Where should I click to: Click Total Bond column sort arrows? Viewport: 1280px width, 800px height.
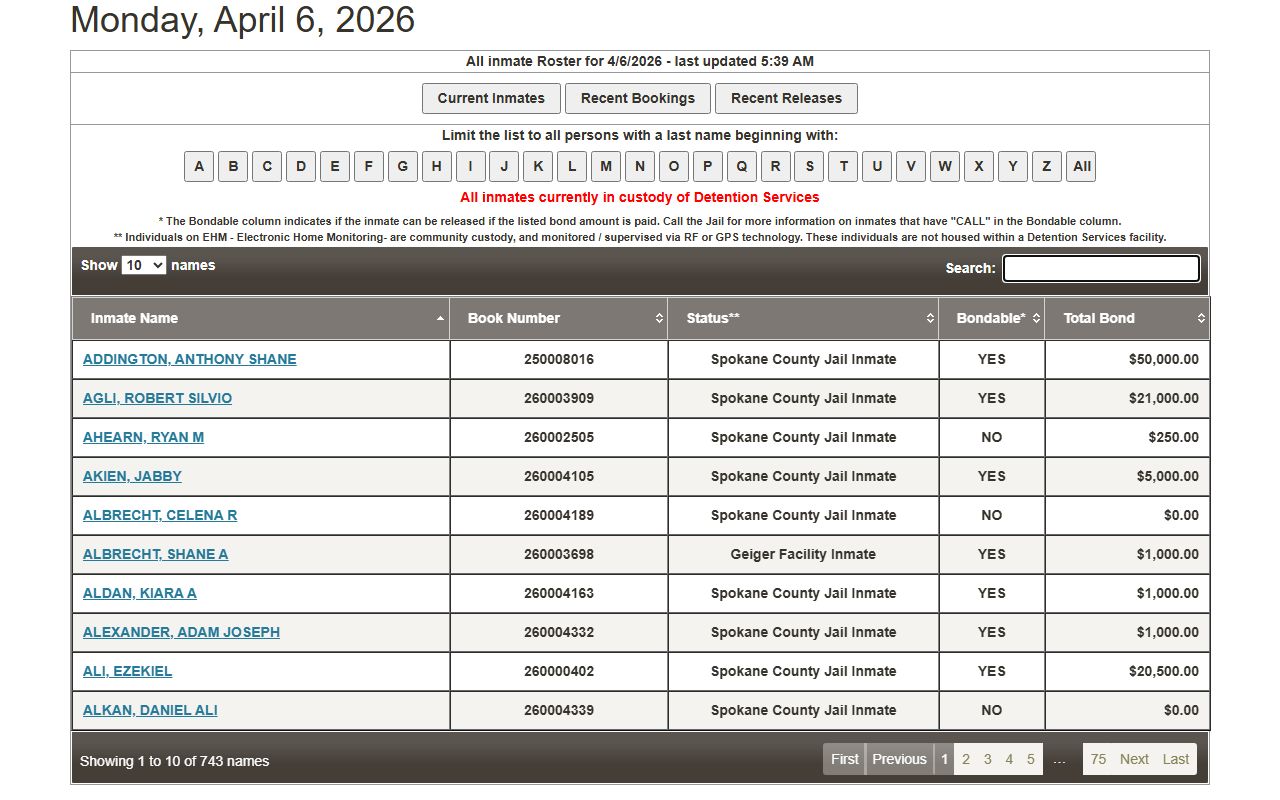coord(1201,318)
